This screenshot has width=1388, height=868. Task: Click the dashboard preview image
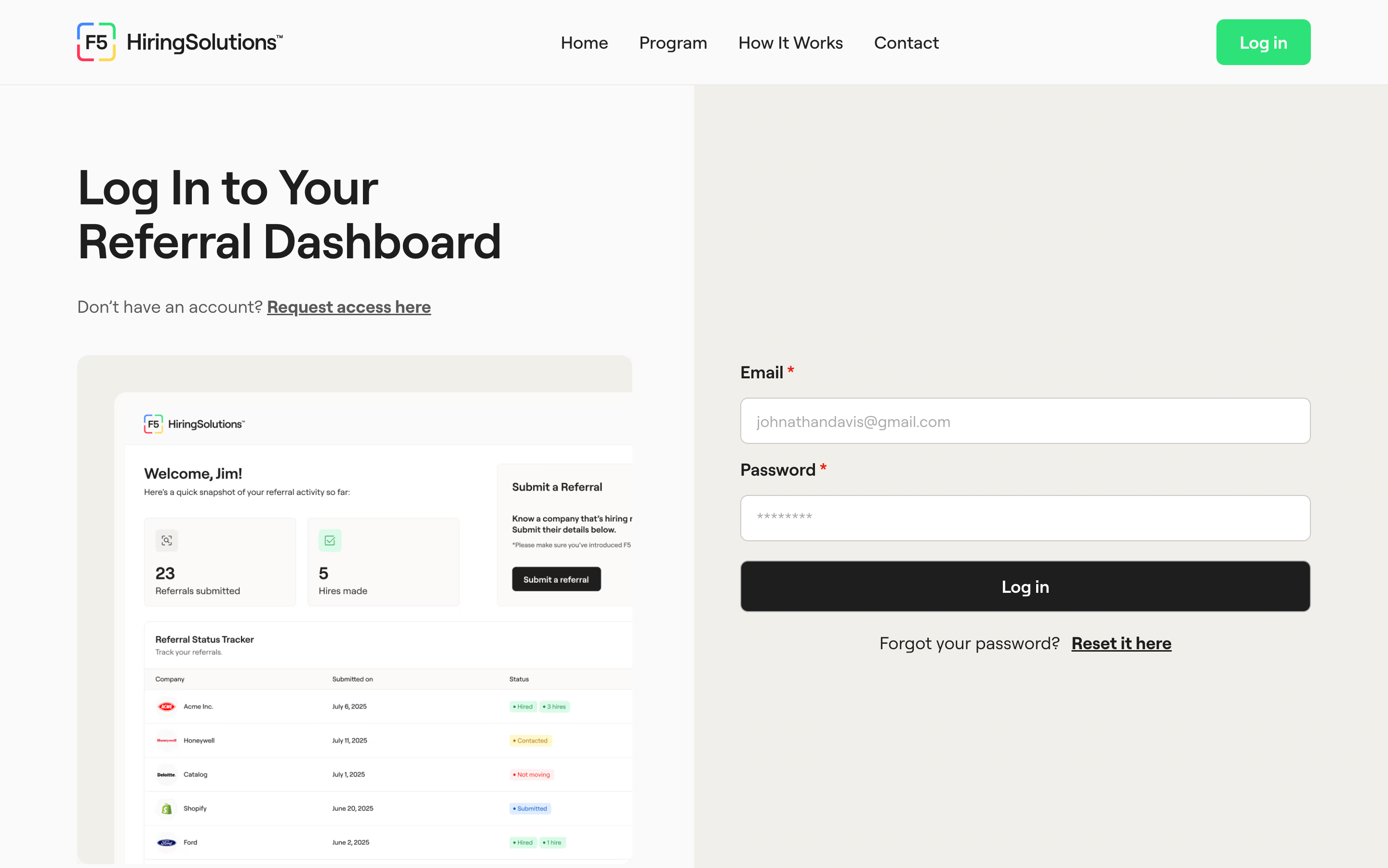355,609
